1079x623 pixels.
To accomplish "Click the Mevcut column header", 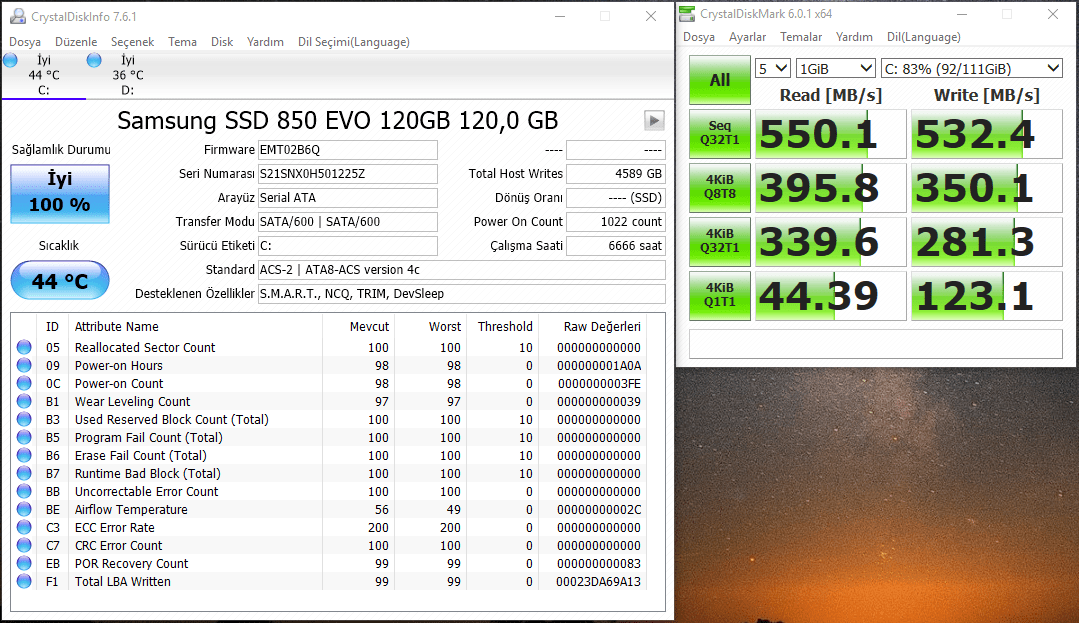I will point(369,326).
